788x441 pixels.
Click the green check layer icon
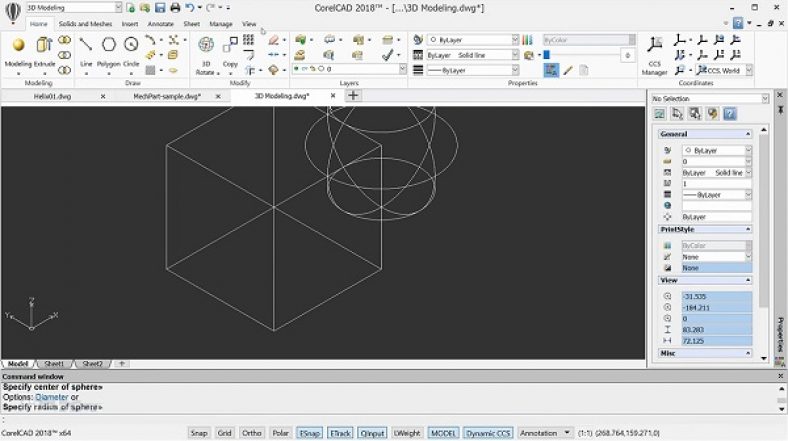click(387, 55)
